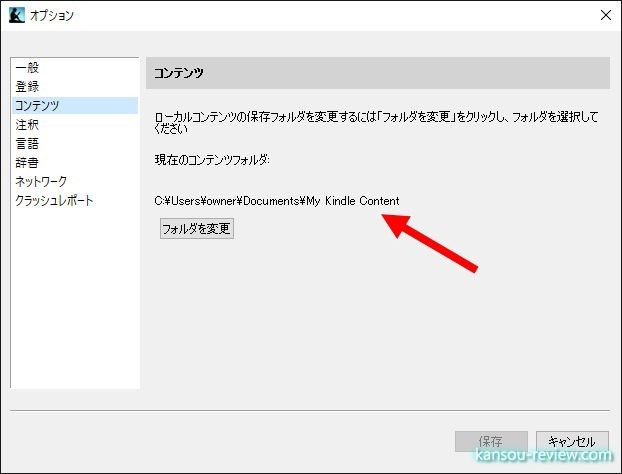Click the コンテンツ section header
The width and height of the screenshot is (622, 474).
point(378,73)
